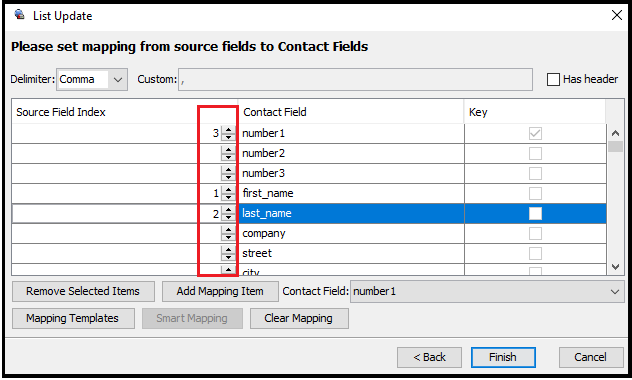Click the Finish button
This screenshot has width=632, height=380.
pyautogui.click(x=503, y=357)
